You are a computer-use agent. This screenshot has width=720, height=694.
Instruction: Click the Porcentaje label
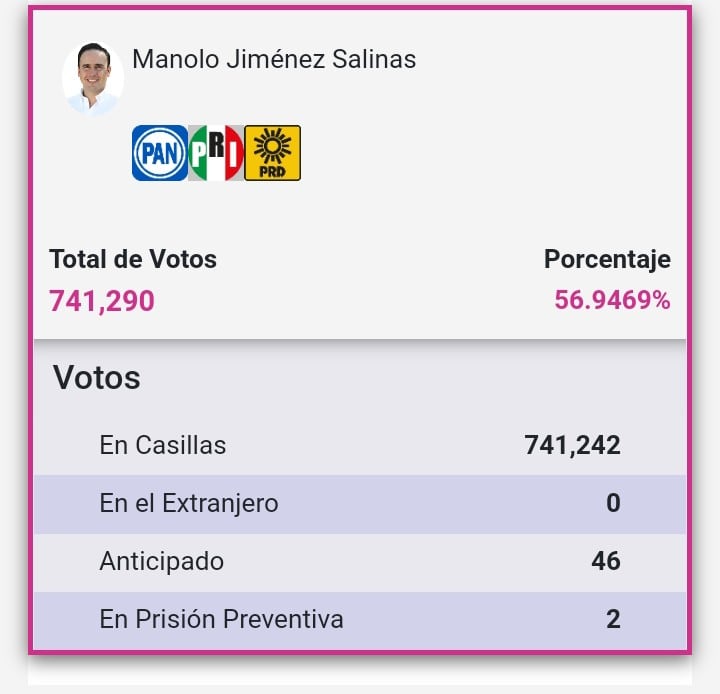[x=607, y=259]
